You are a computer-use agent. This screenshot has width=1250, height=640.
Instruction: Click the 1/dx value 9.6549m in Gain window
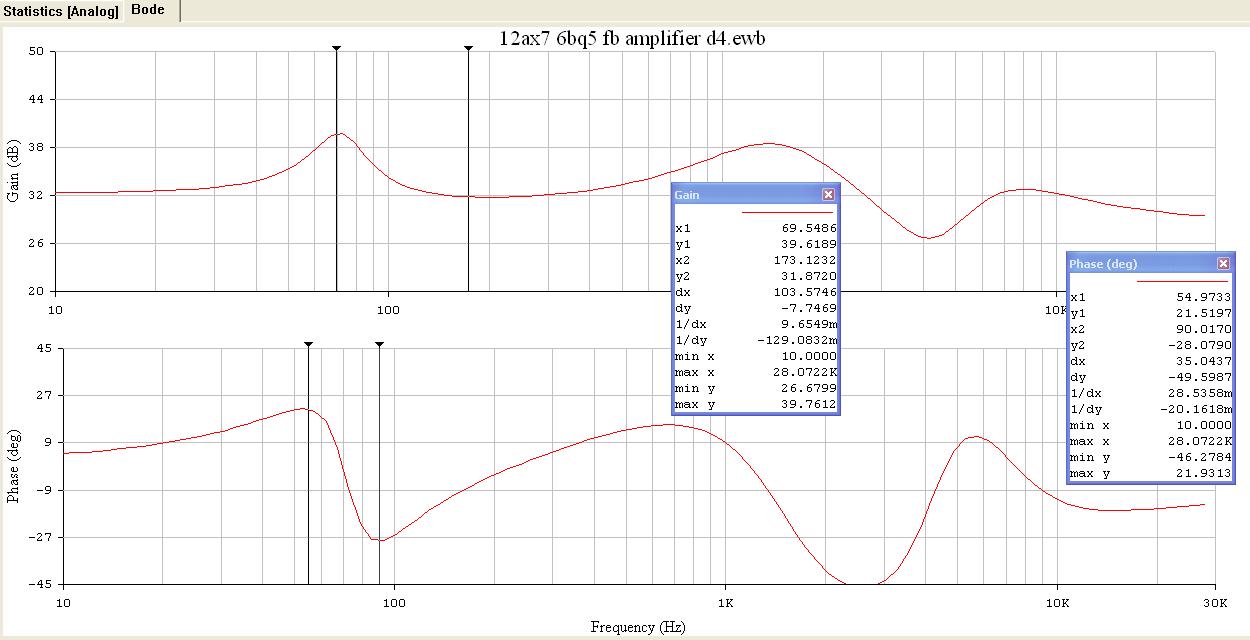pos(809,324)
